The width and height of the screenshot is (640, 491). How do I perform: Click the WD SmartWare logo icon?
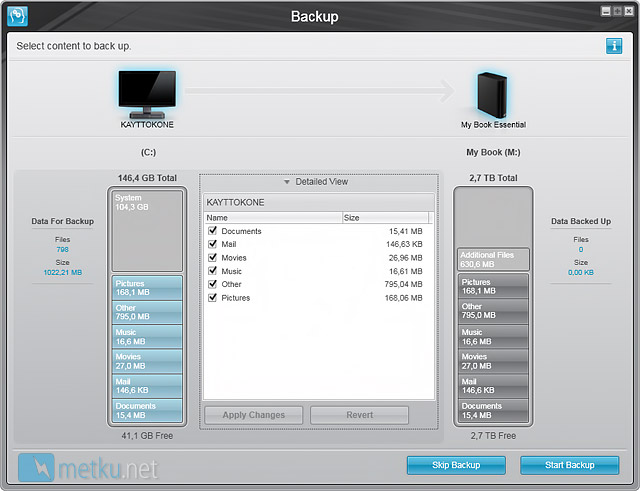[18, 16]
